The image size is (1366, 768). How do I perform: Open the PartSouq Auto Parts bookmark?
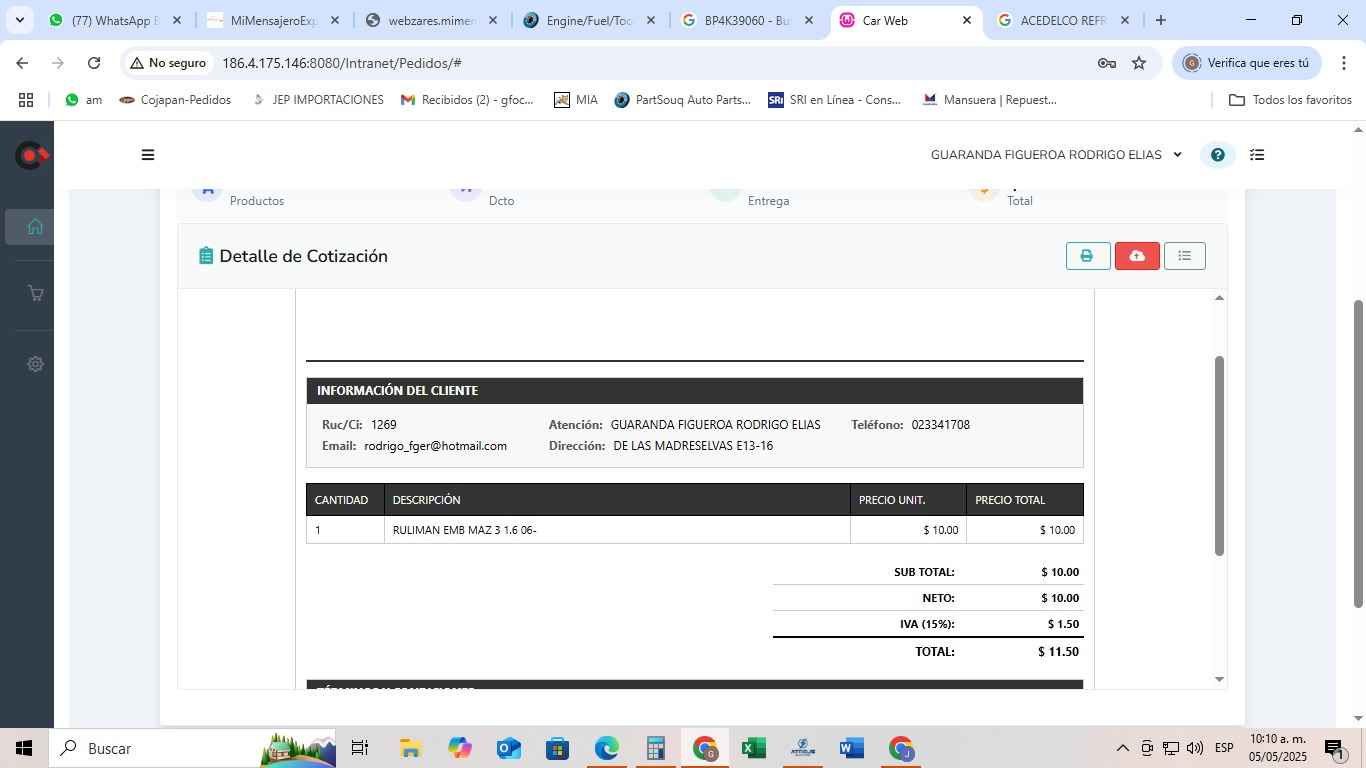click(682, 100)
